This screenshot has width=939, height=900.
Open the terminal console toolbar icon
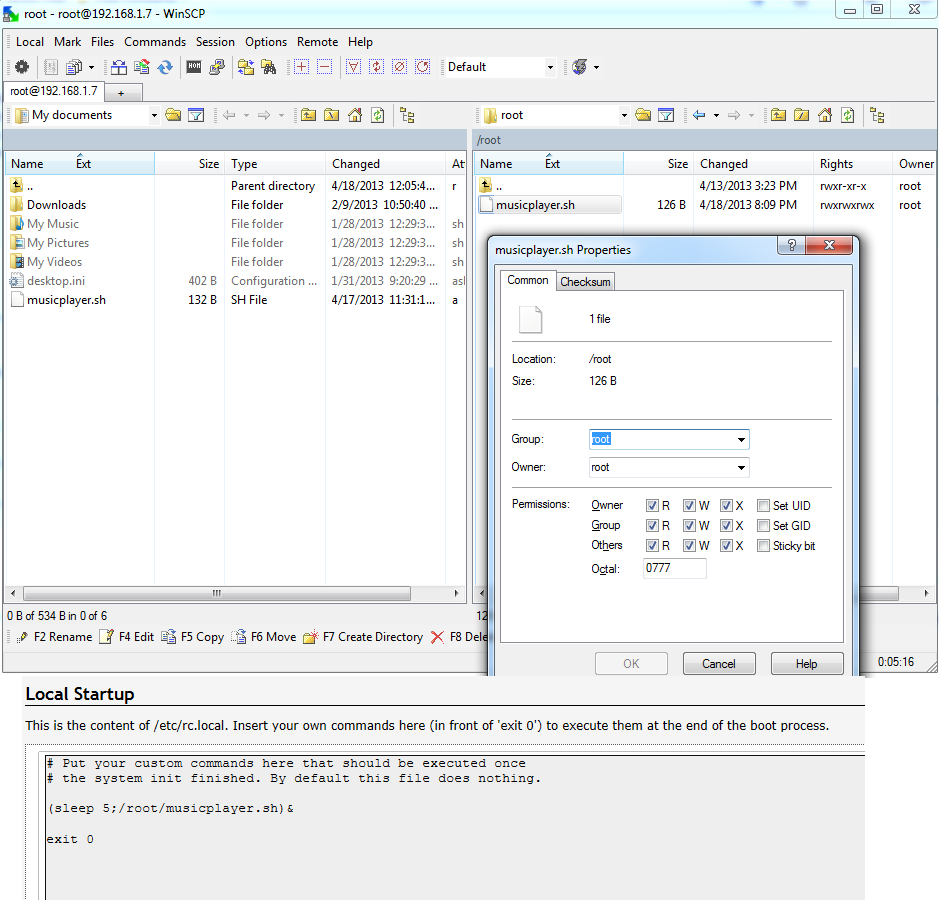point(193,67)
